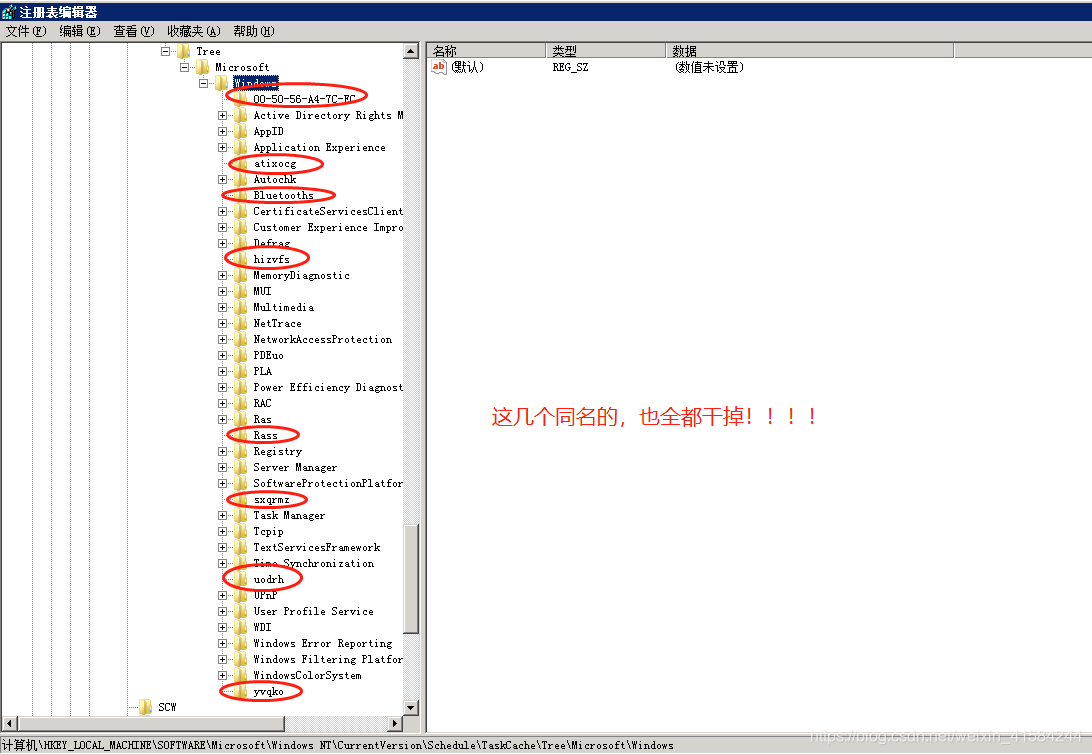
Task: Open the 查看(V) menu
Action: (134, 31)
